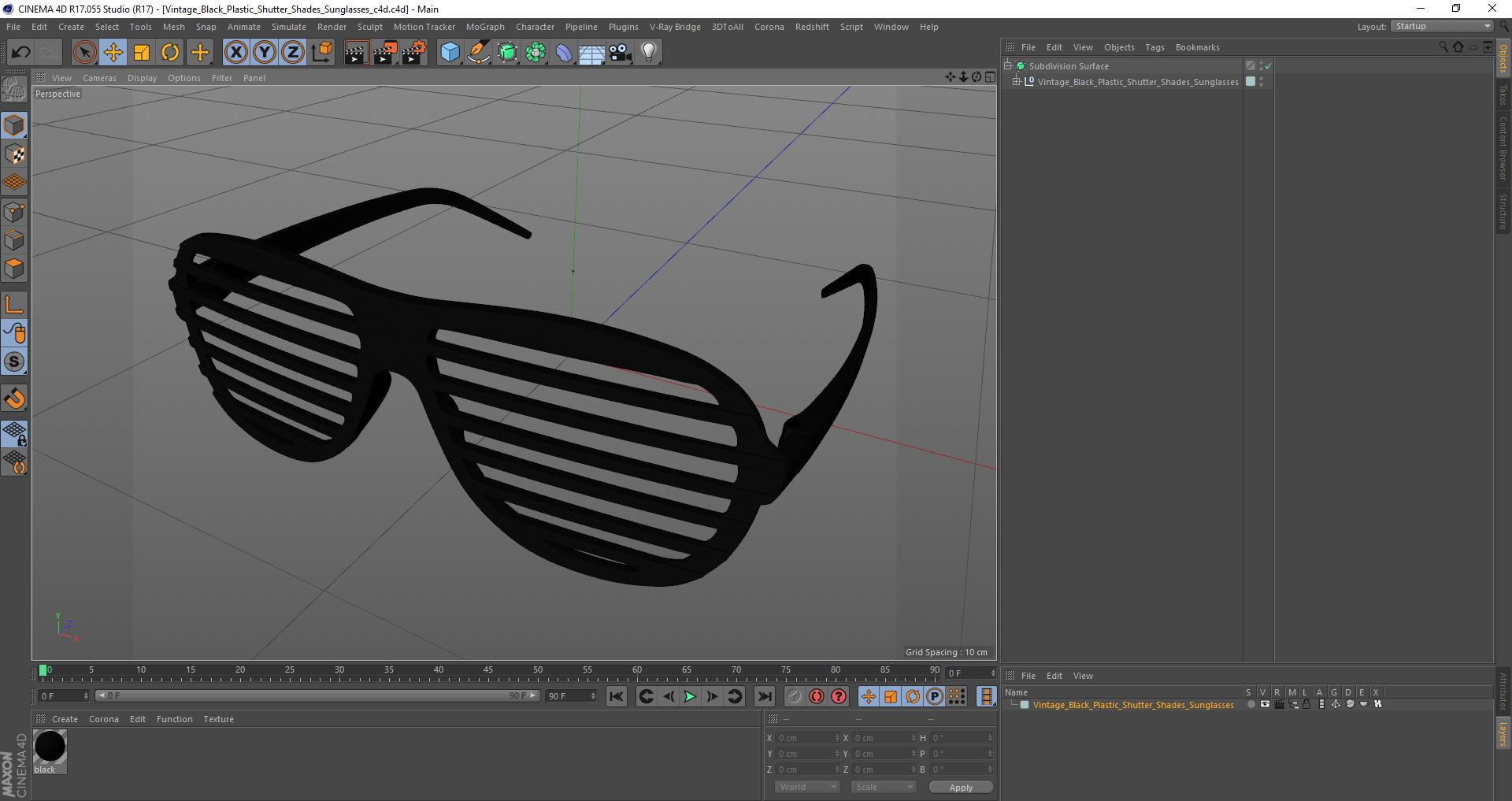
Task: Open the Mesh menu
Action: click(173, 27)
